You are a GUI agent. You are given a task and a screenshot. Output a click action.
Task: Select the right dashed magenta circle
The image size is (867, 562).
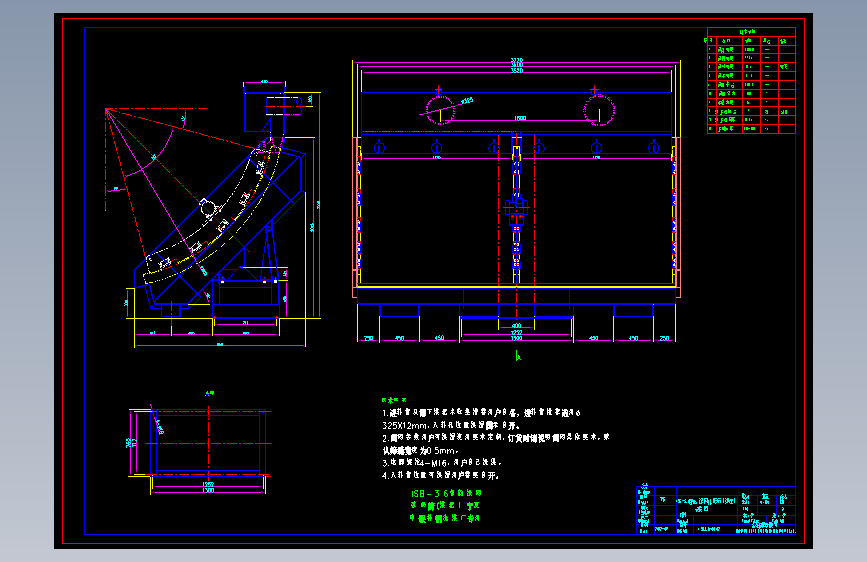pos(599,110)
